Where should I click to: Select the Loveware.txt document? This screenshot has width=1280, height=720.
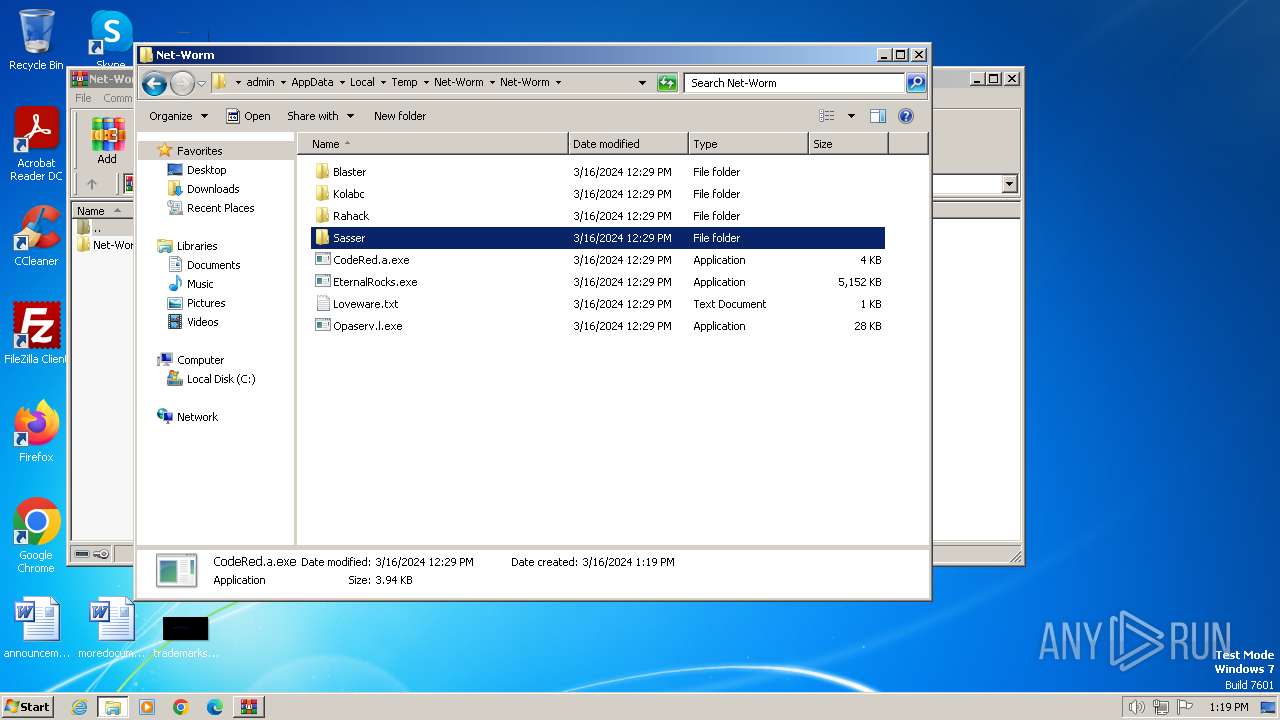pyautogui.click(x=365, y=304)
